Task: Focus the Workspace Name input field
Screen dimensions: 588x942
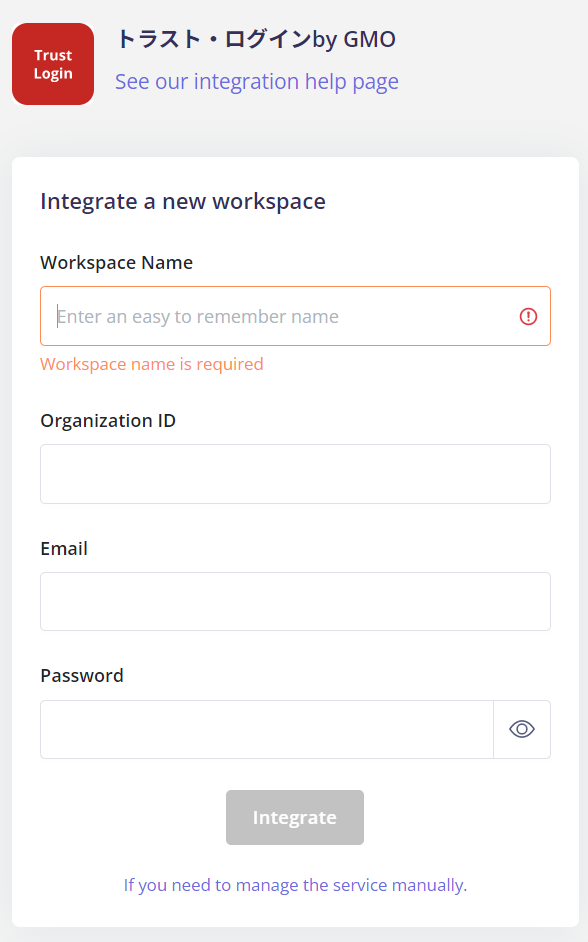Action: (295, 316)
